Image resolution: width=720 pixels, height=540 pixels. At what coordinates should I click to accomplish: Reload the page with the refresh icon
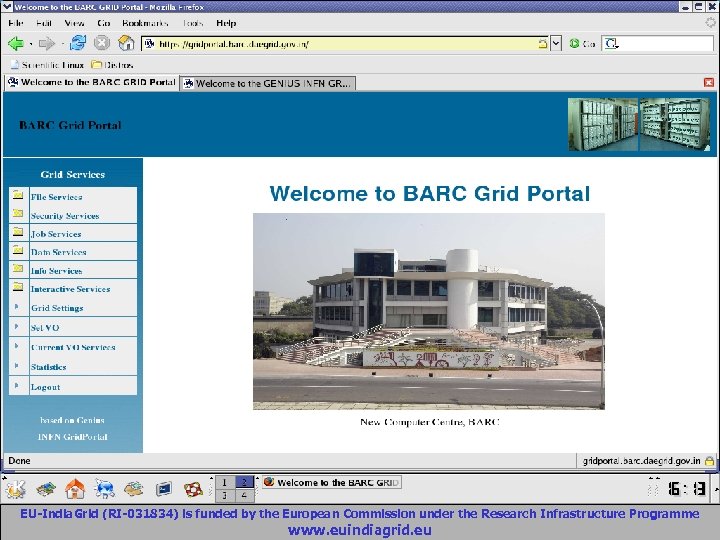tap(78, 43)
